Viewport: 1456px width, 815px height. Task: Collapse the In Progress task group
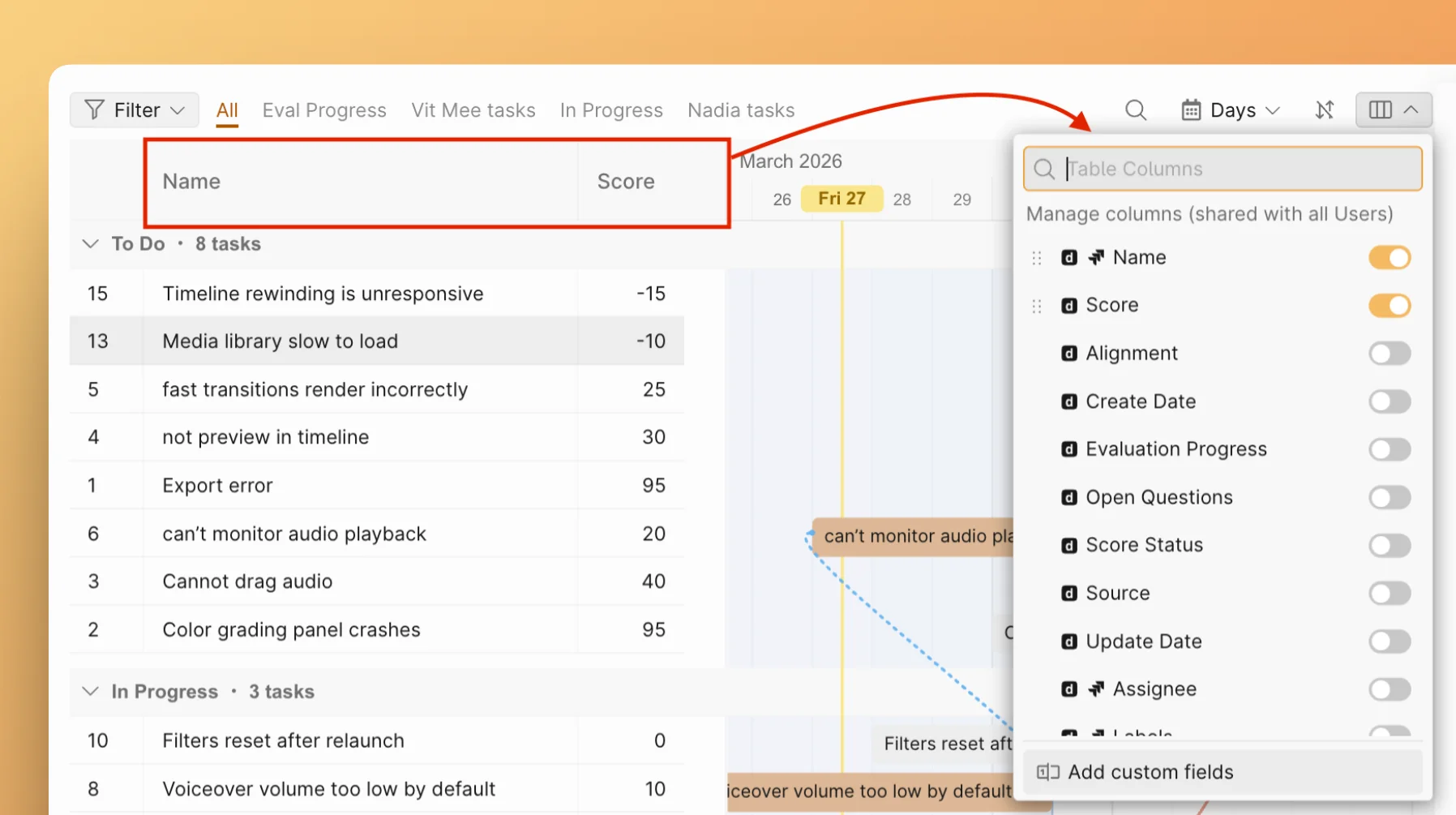pos(91,692)
